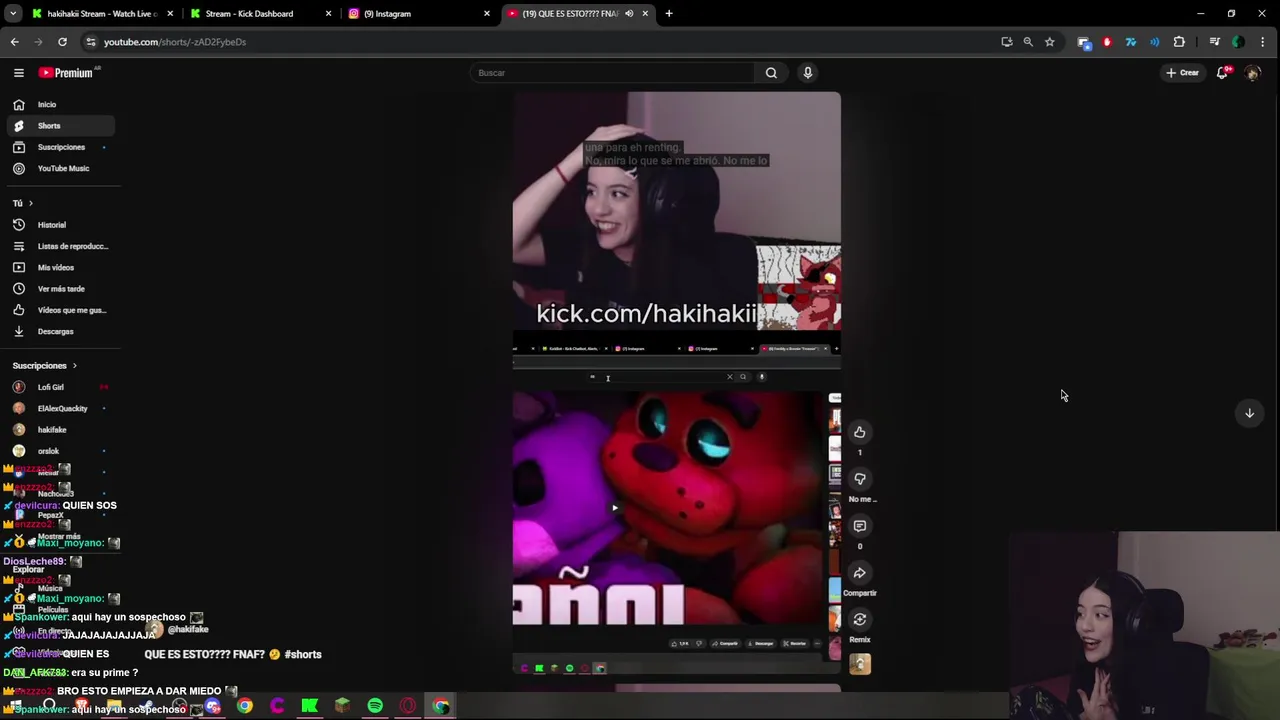Screen dimensions: 1280x720
Task: View site information icon in address bar
Action: [x=90, y=42]
